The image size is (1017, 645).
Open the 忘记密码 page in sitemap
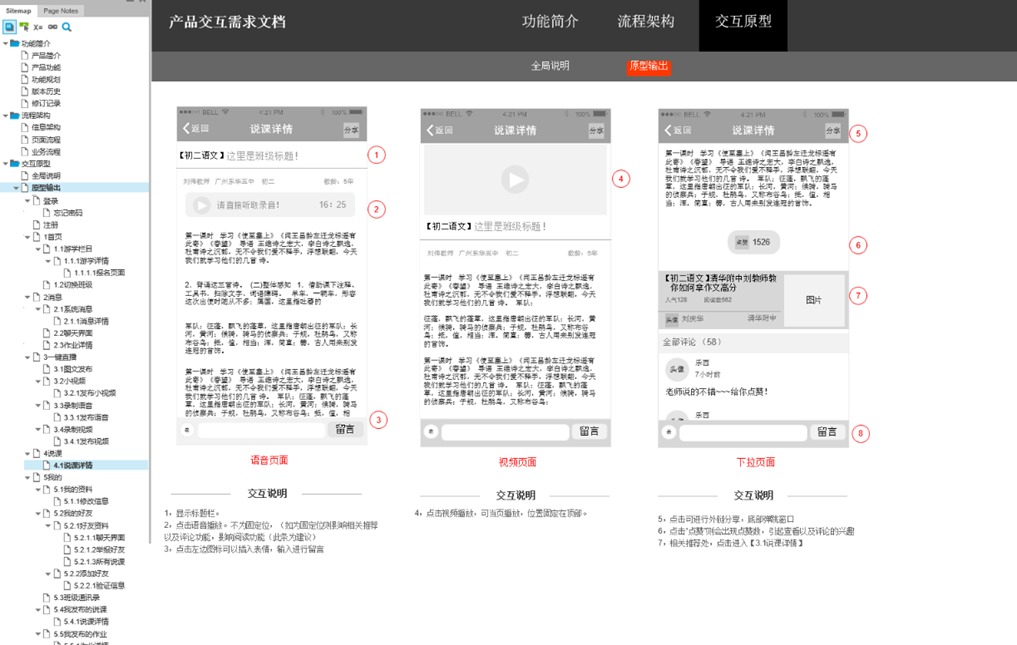pos(67,212)
